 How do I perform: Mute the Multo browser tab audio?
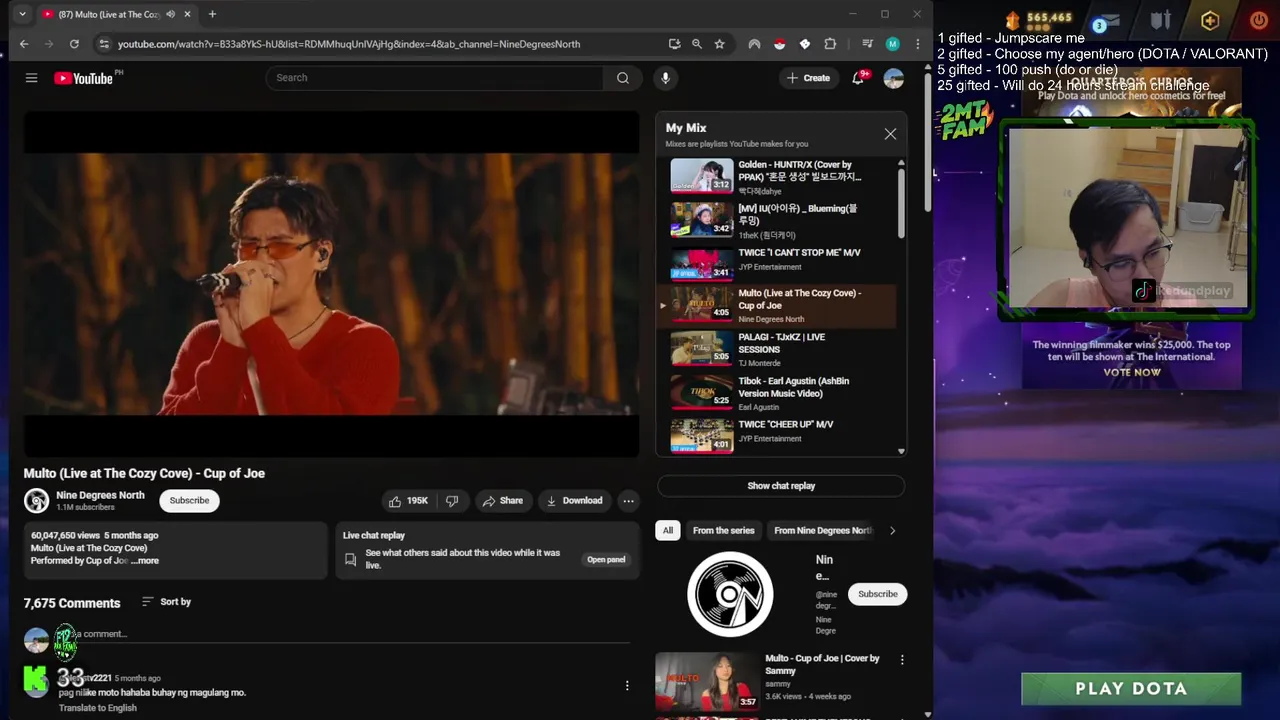pos(171,14)
